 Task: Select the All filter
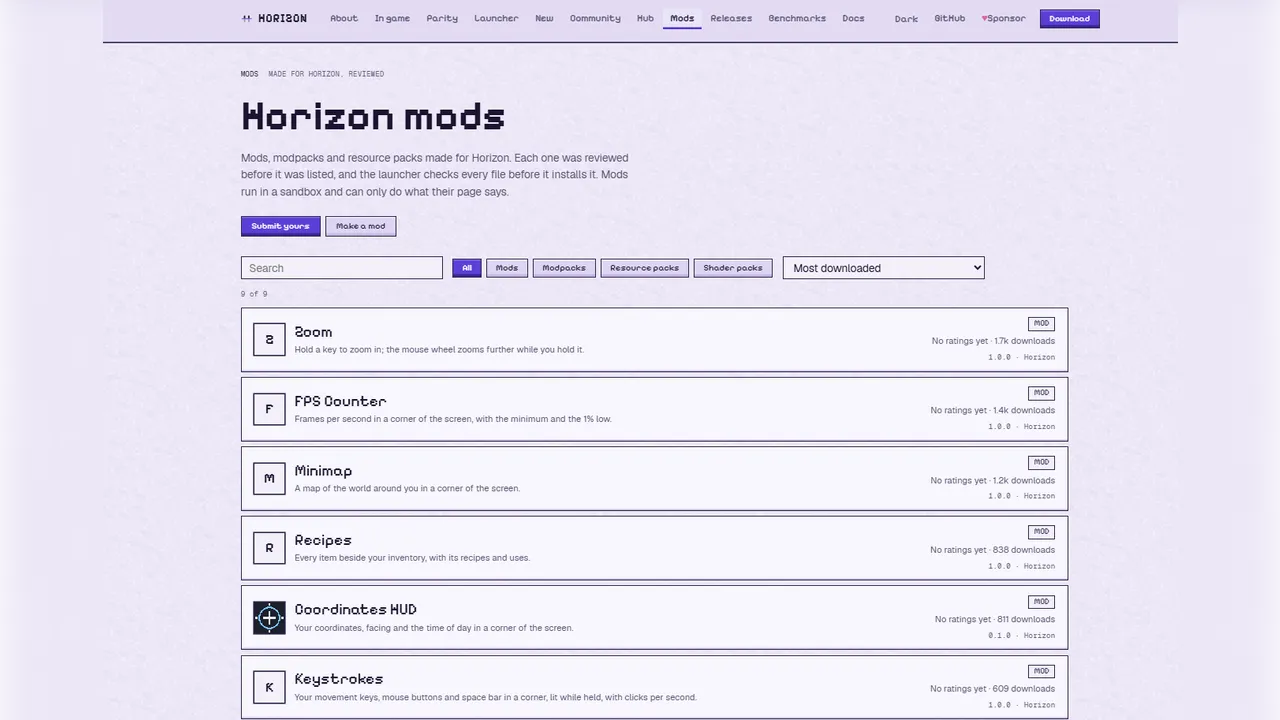tap(467, 268)
